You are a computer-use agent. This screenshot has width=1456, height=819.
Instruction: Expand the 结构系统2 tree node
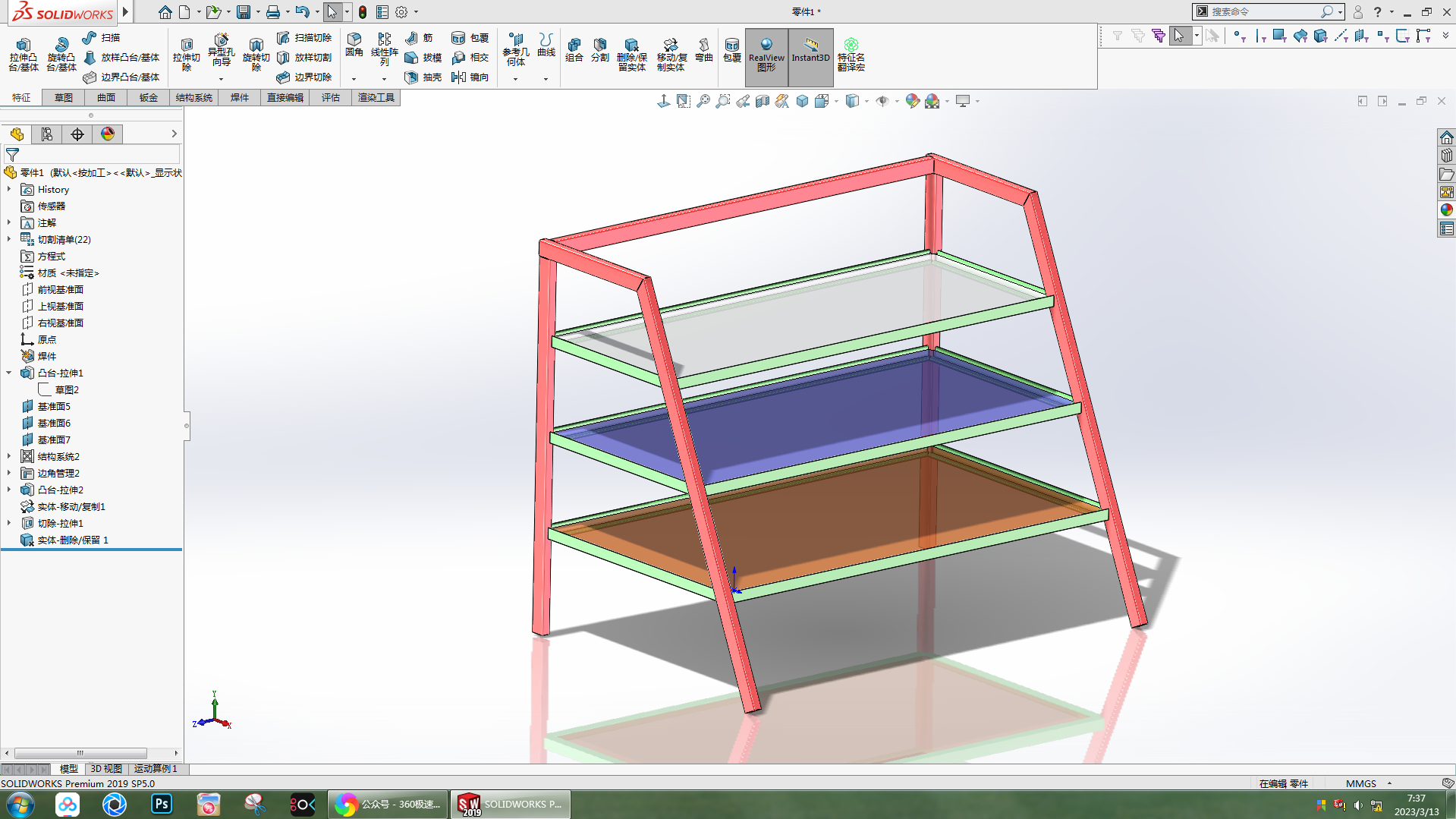click(9, 456)
